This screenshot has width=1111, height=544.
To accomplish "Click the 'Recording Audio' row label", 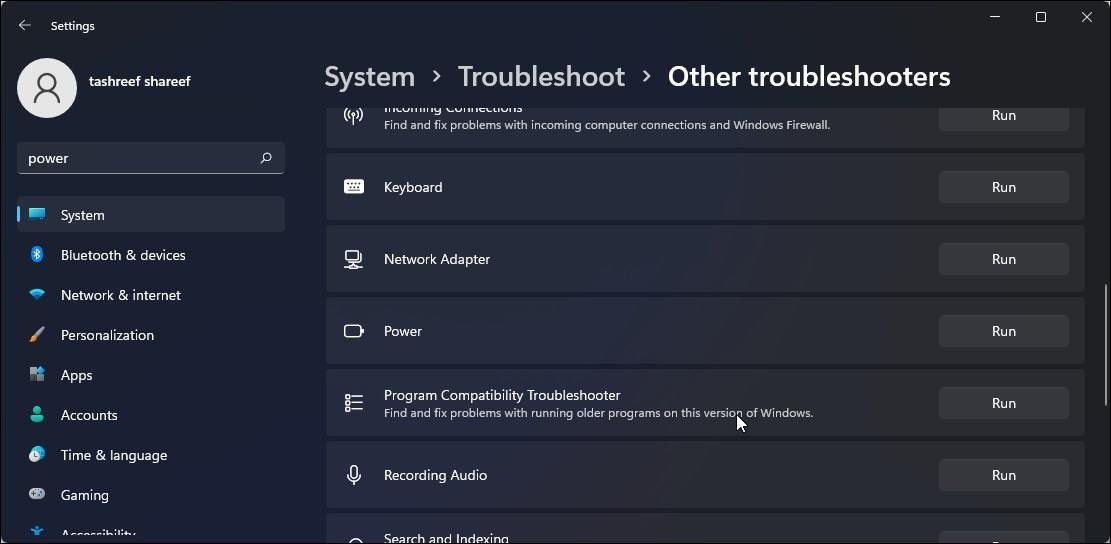I will (435, 475).
